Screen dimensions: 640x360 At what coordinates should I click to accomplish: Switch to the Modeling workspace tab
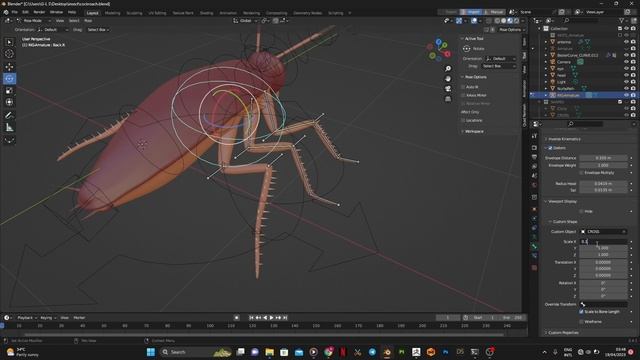pyautogui.click(x=113, y=13)
